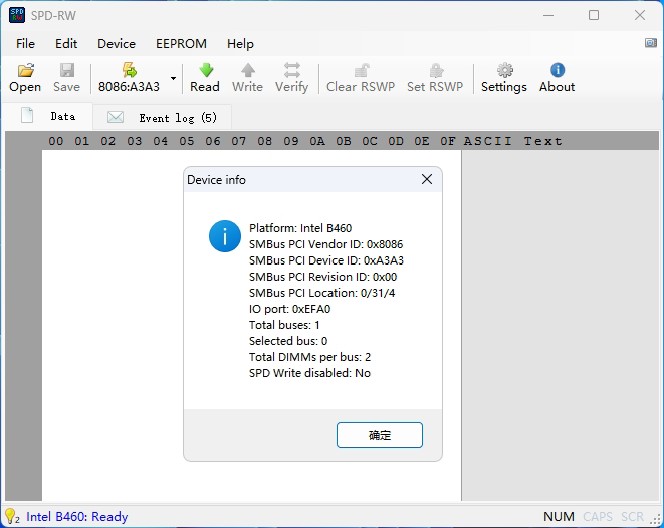Click the lightbulb icon in status bar
Screen dimensions: 664x528
tap(12, 517)
